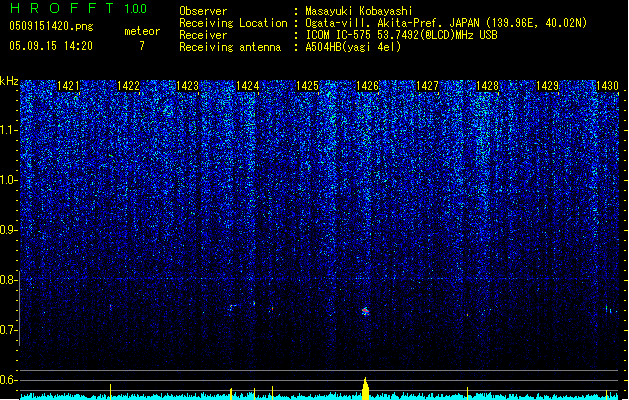629x400 pixels.
Task: Click the 1424 time marker
Action: pyautogui.click(x=248, y=86)
